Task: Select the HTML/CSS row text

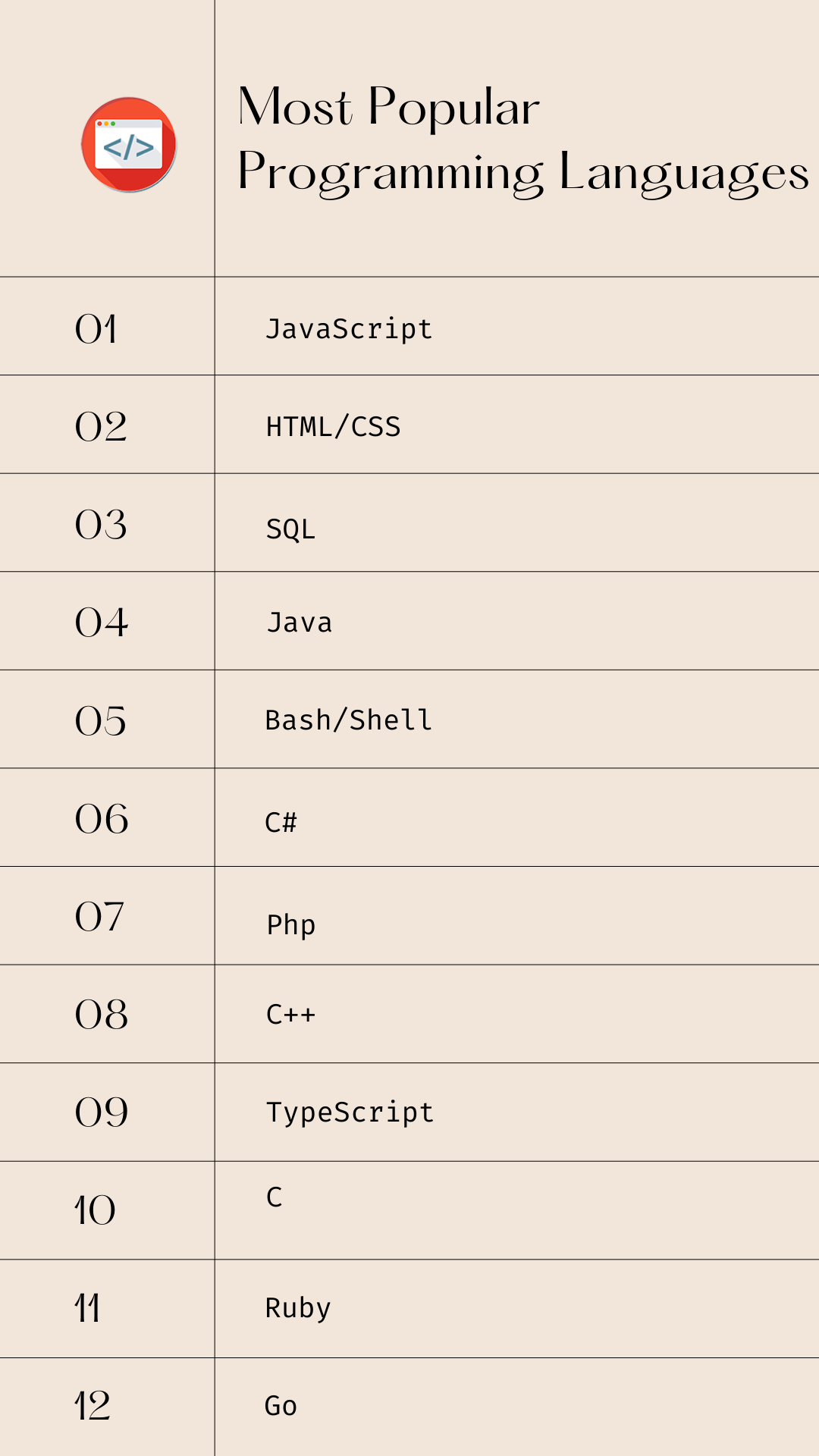Action: click(333, 427)
